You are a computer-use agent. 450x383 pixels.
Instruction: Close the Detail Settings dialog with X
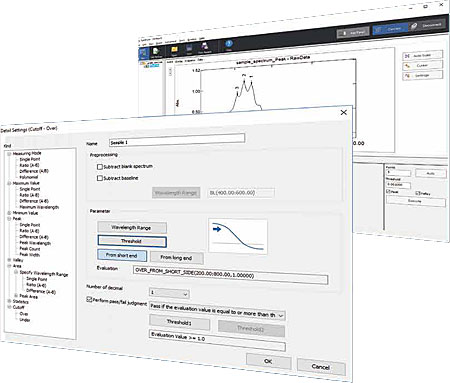pyautogui.click(x=344, y=113)
